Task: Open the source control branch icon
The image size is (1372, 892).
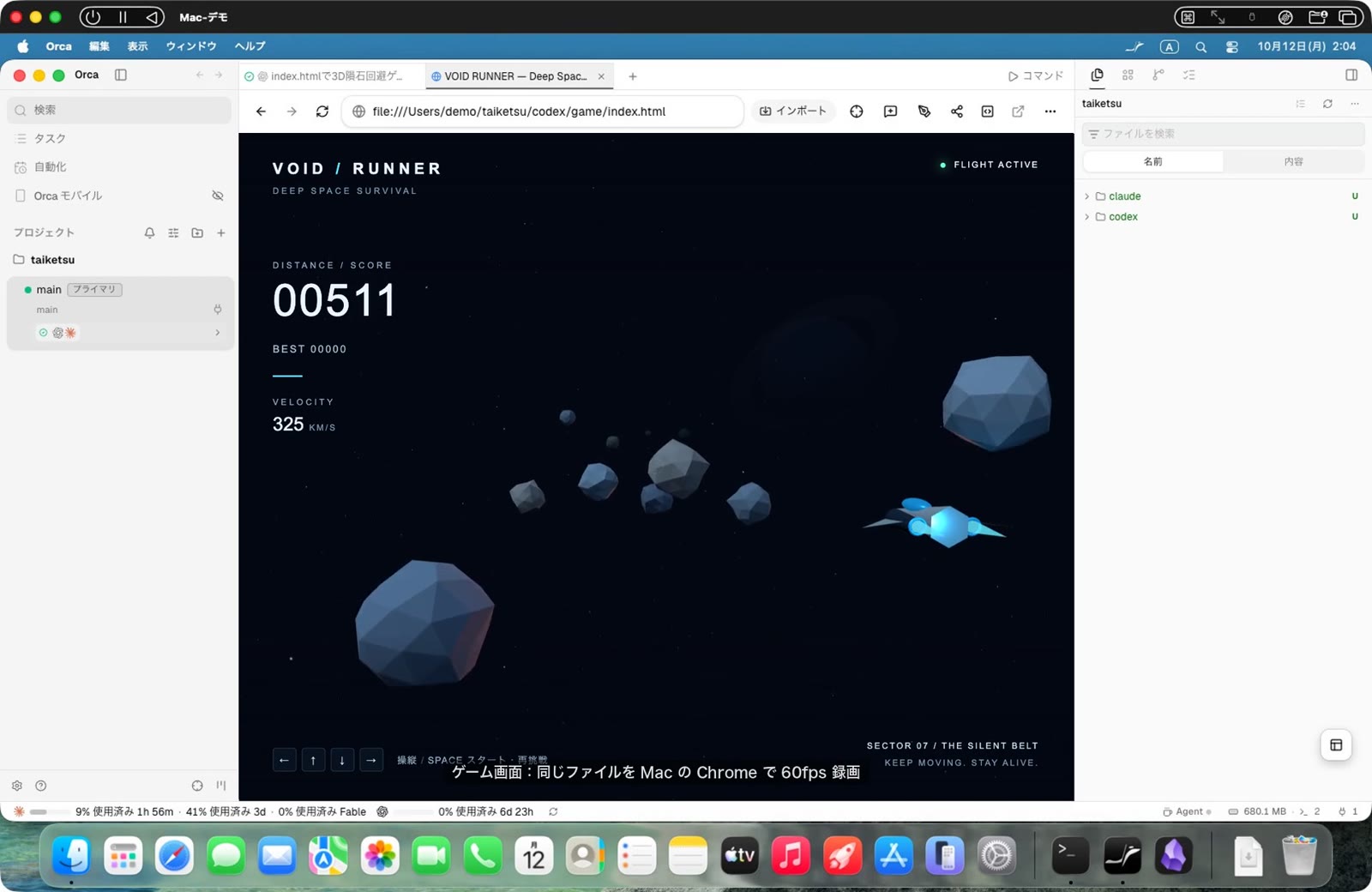Action: 1158,75
